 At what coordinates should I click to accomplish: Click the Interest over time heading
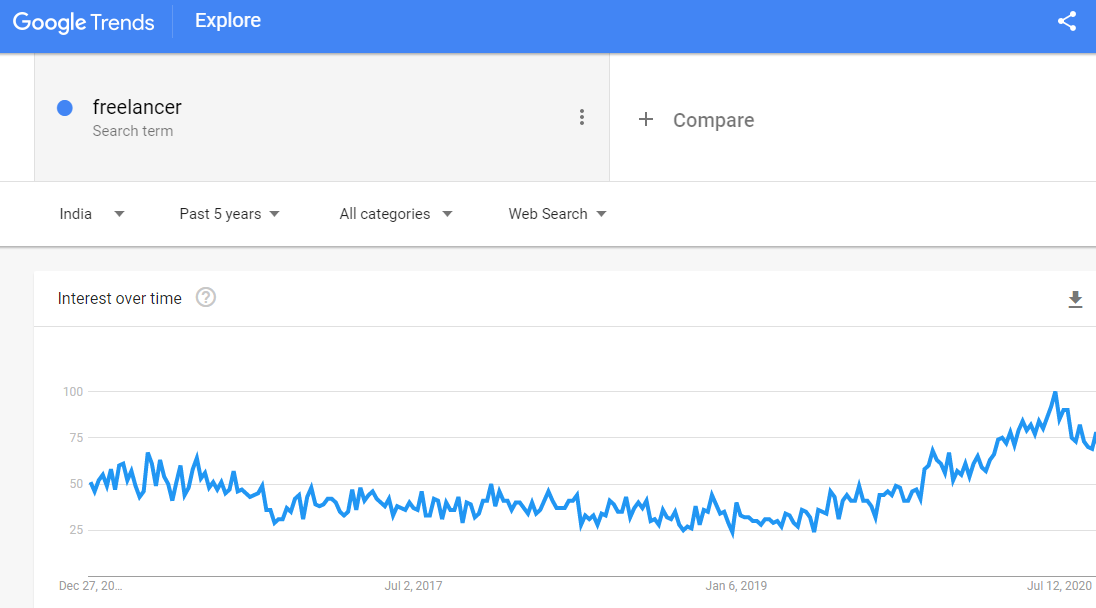click(120, 298)
